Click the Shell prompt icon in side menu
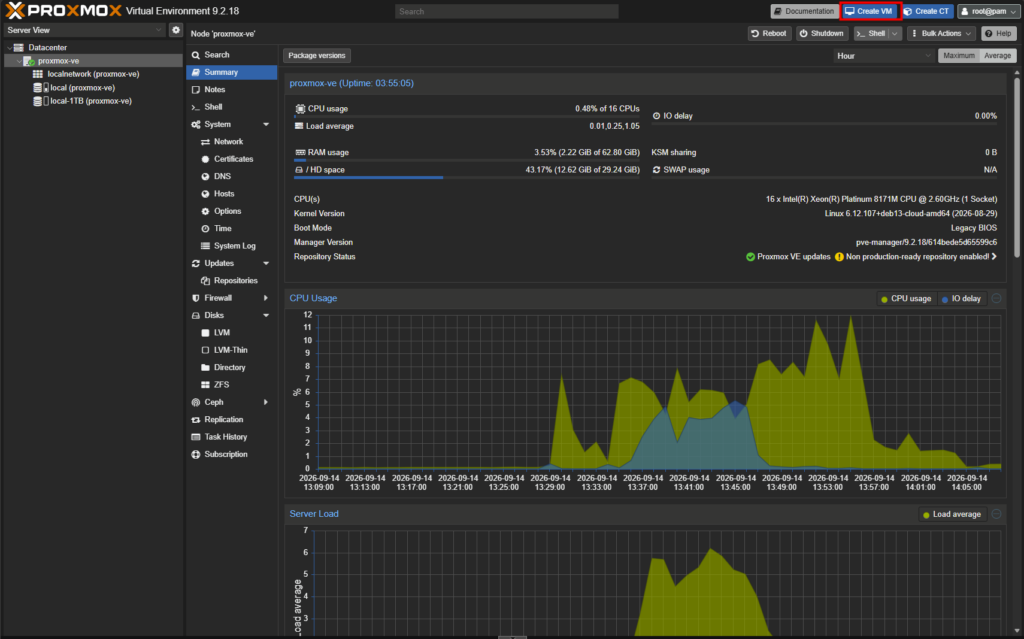Screen dimensions: 1024x639 196,107
